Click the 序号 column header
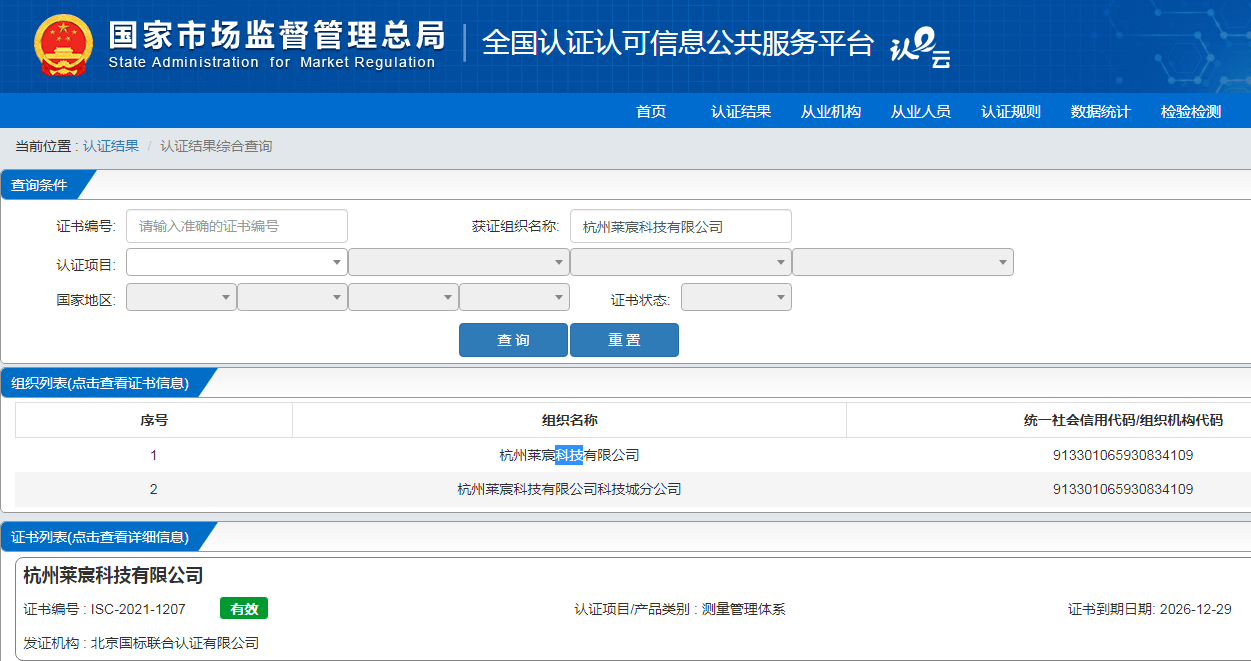The image size is (1251, 661). click(x=154, y=420)
